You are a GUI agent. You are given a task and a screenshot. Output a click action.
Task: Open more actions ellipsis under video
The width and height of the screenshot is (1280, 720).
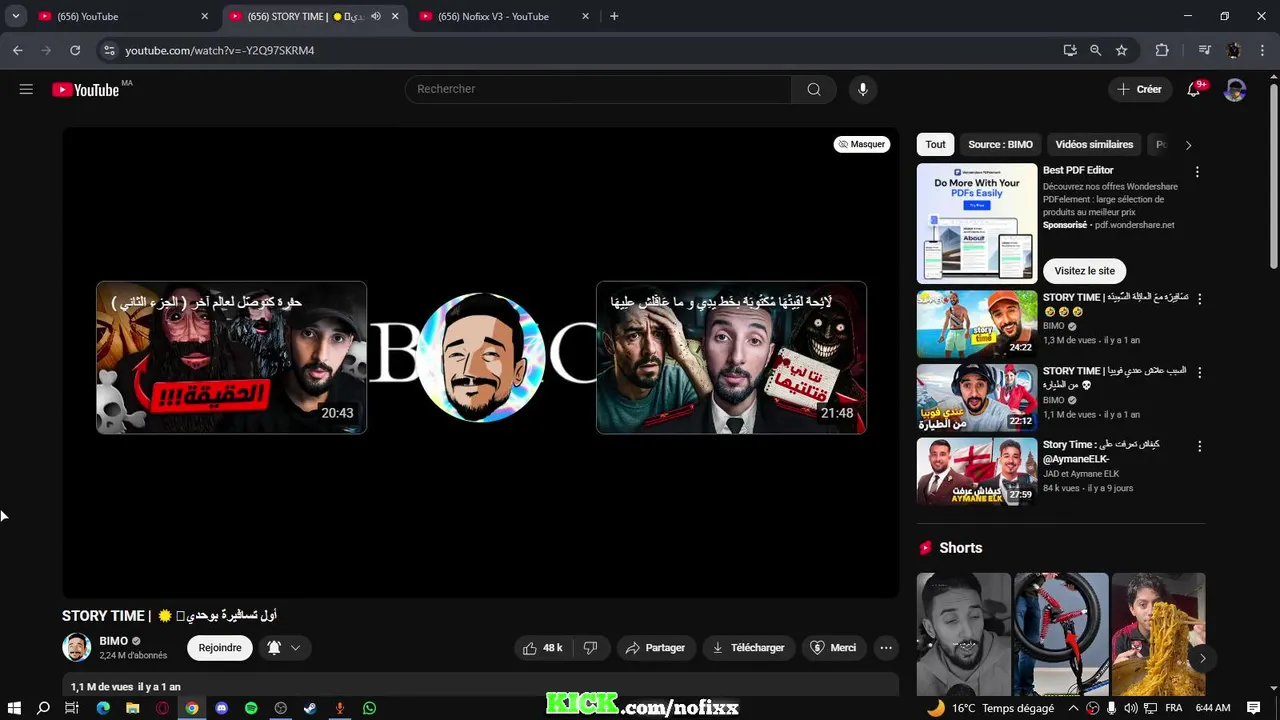click(x=886, y=648)
